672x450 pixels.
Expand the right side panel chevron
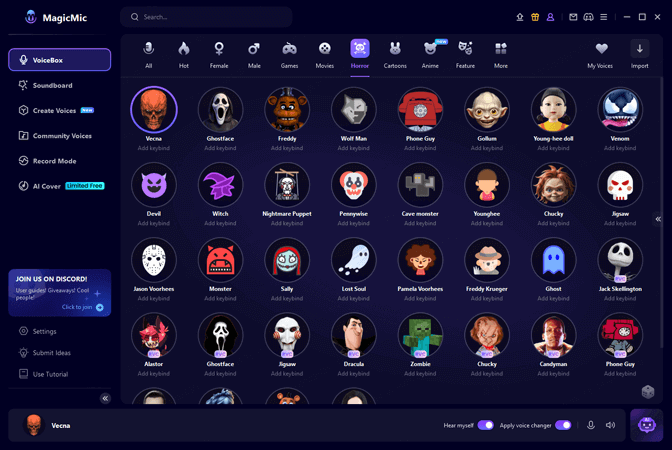pos(658,219)
